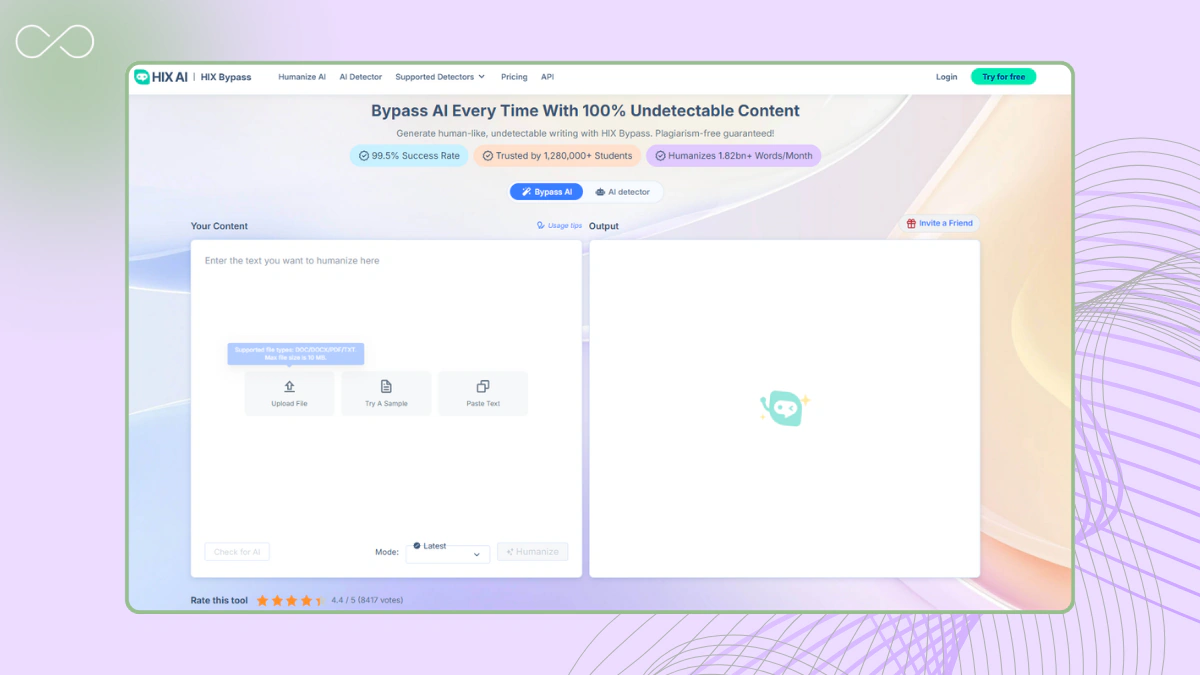Click the Paste Text clipboard icon

[x=483, y=387]
